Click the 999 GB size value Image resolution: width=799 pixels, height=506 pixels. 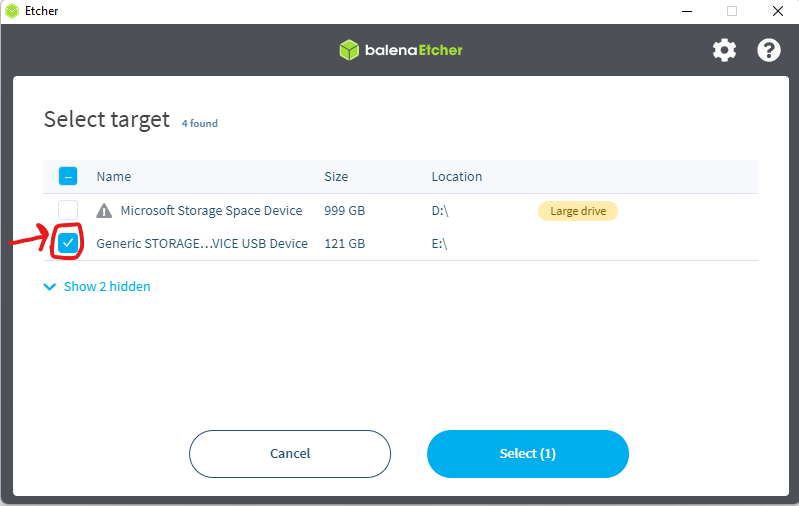click(344, 210)
